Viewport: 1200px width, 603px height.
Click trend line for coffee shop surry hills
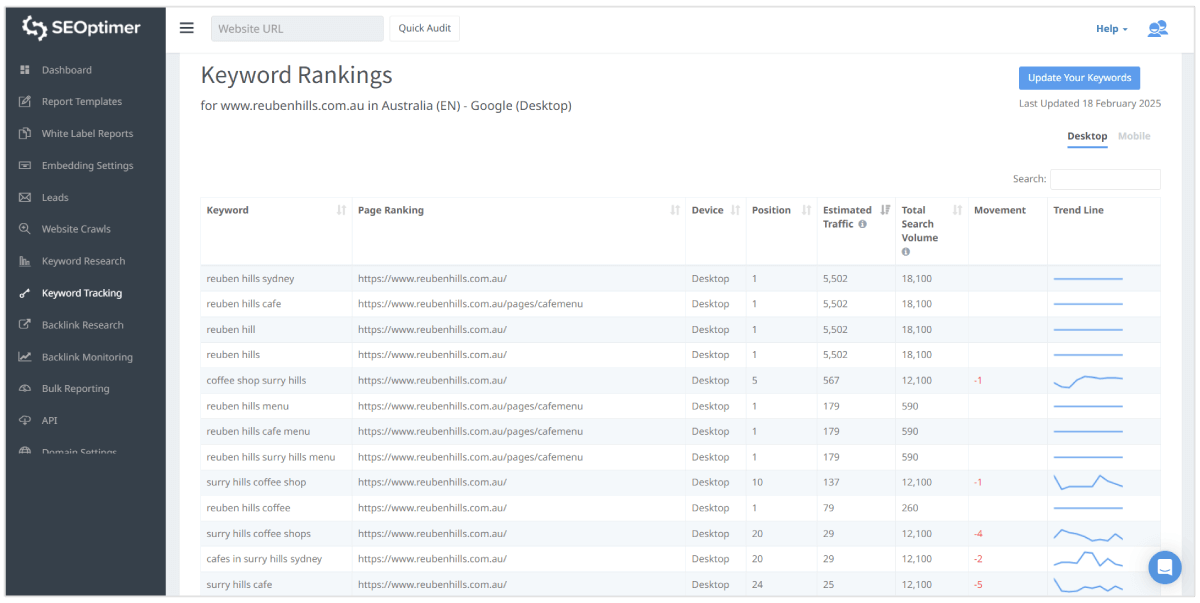click(1088, 381)
